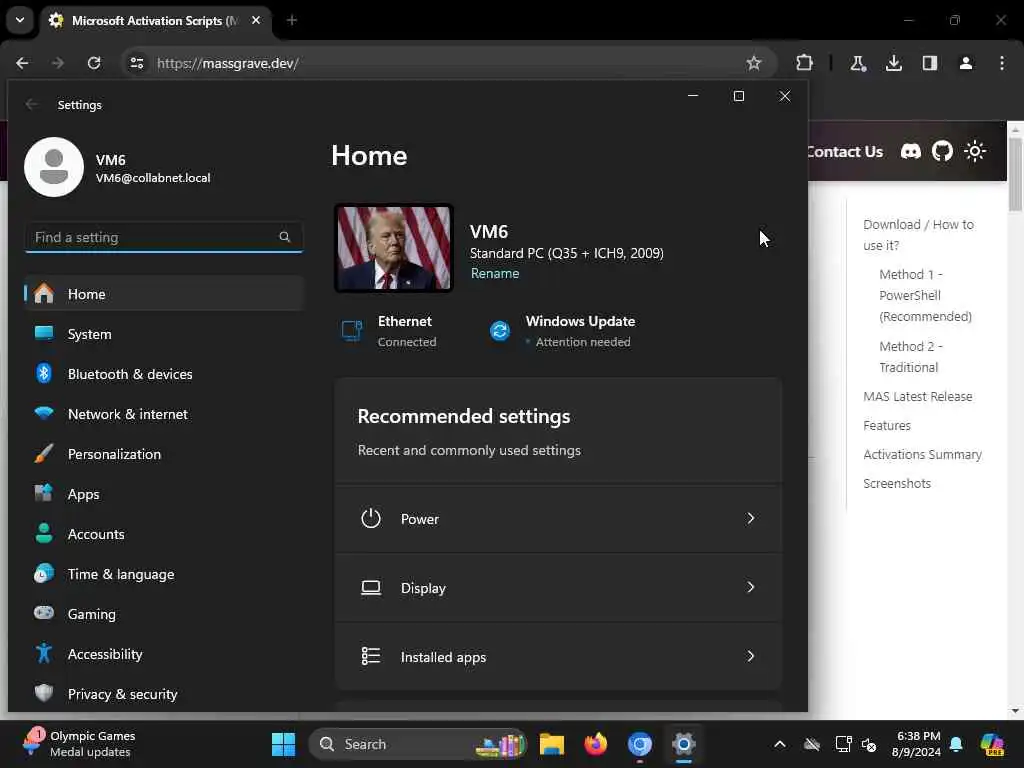This screenshot has width=1024, height=768.
Task: Open Windows Update attention needed status
Action: point(562,331)
